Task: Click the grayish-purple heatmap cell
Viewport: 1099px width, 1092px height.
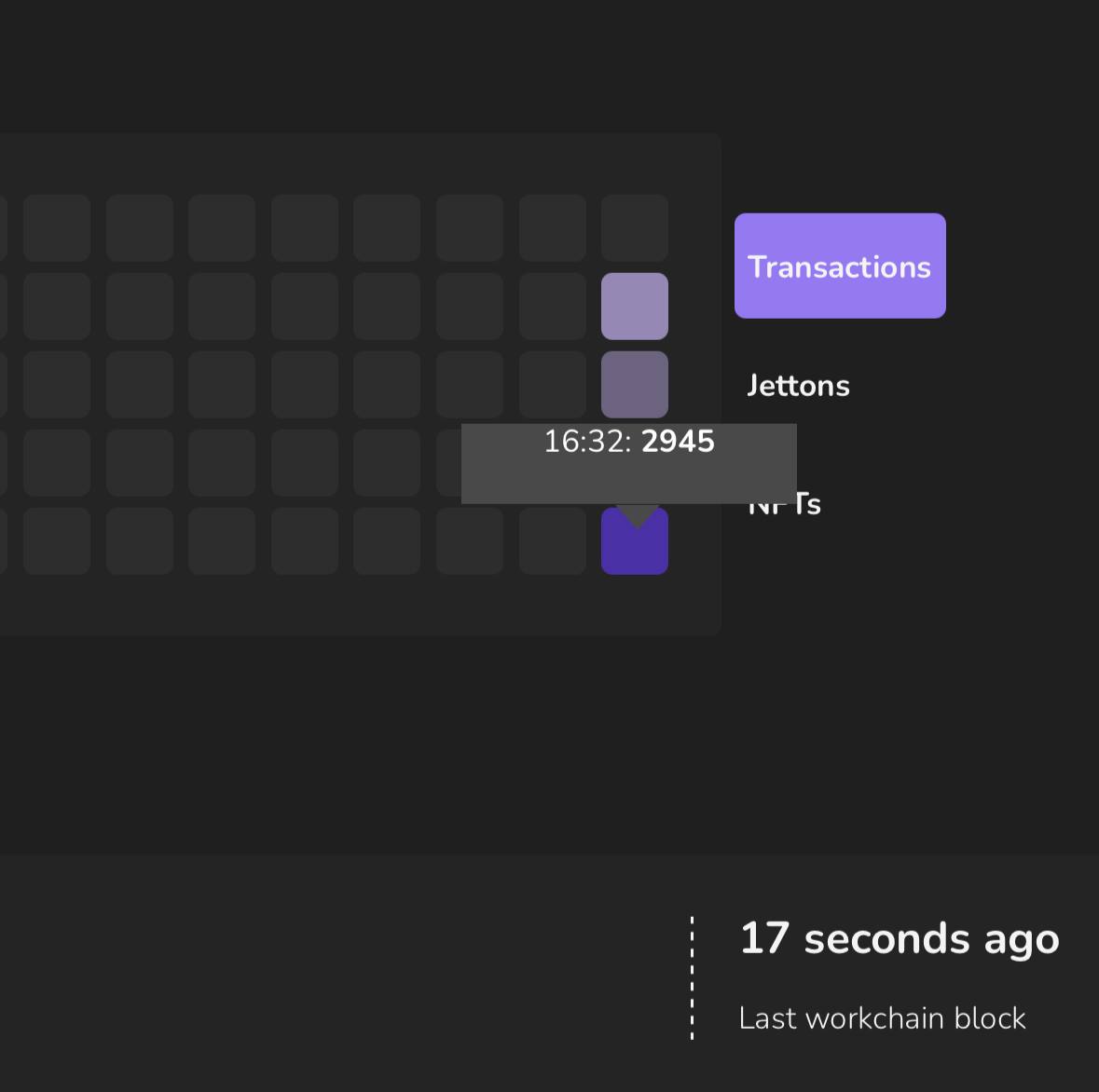Action: (x=635, y=384)
